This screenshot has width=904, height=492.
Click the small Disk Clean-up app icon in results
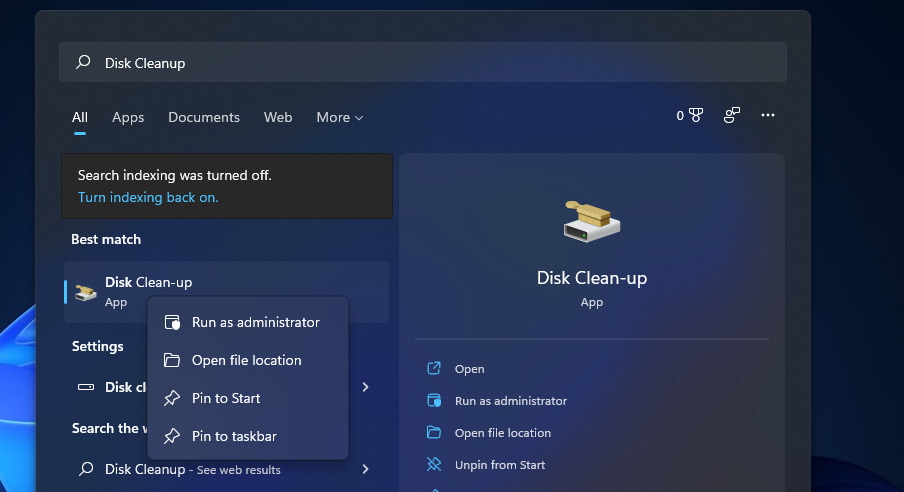tap(86, 292)
